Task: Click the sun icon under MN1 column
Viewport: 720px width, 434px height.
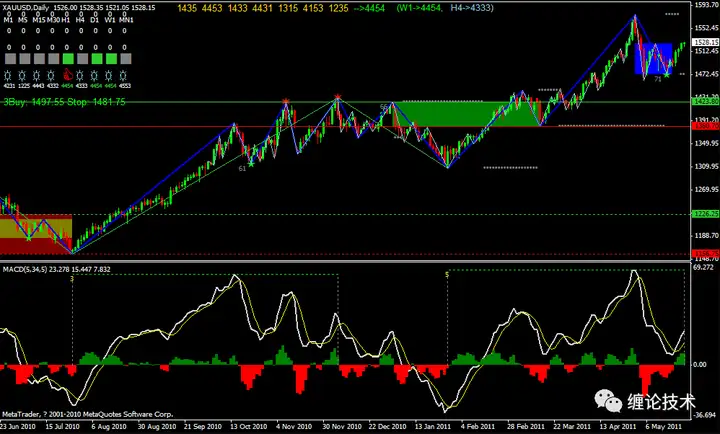Action: 123,75
